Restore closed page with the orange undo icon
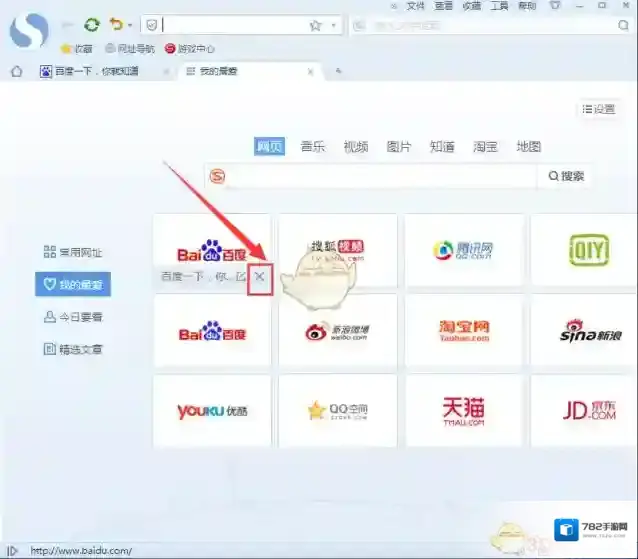The image size is (638, 559). pyautogui.click(x=116, y=25)
